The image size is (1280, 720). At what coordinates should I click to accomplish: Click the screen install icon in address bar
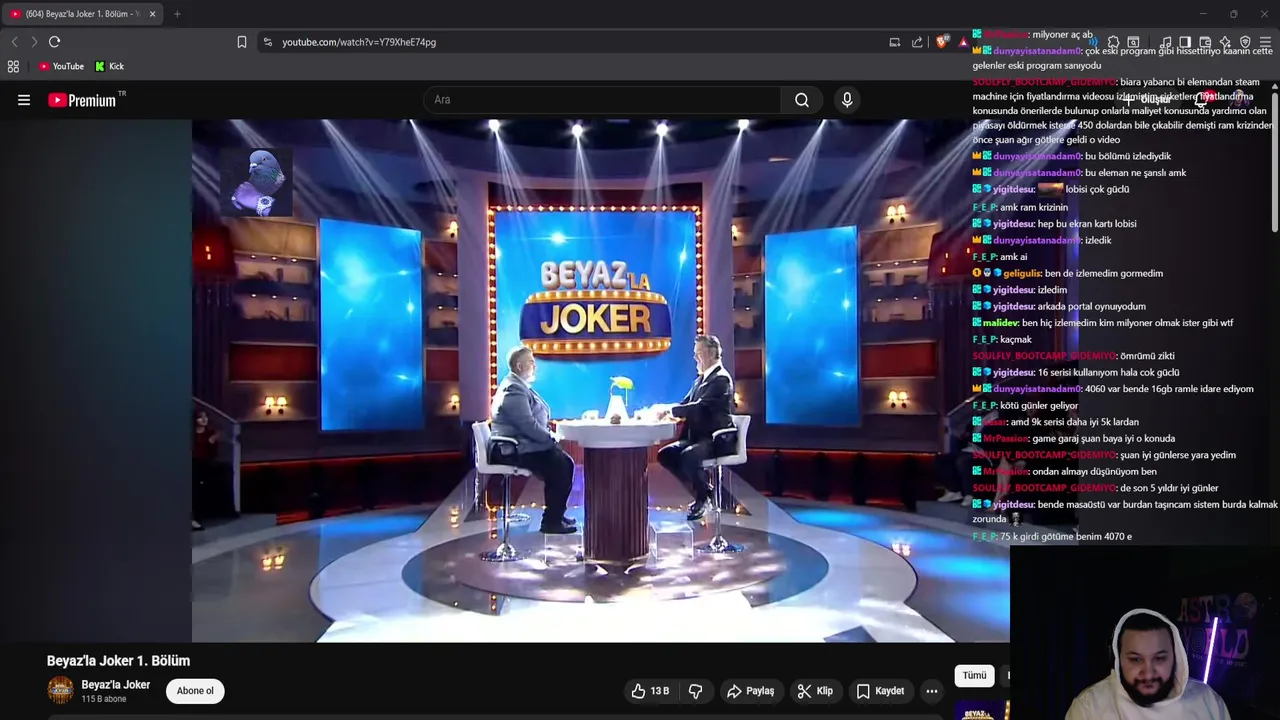click(x=895, y=42)
